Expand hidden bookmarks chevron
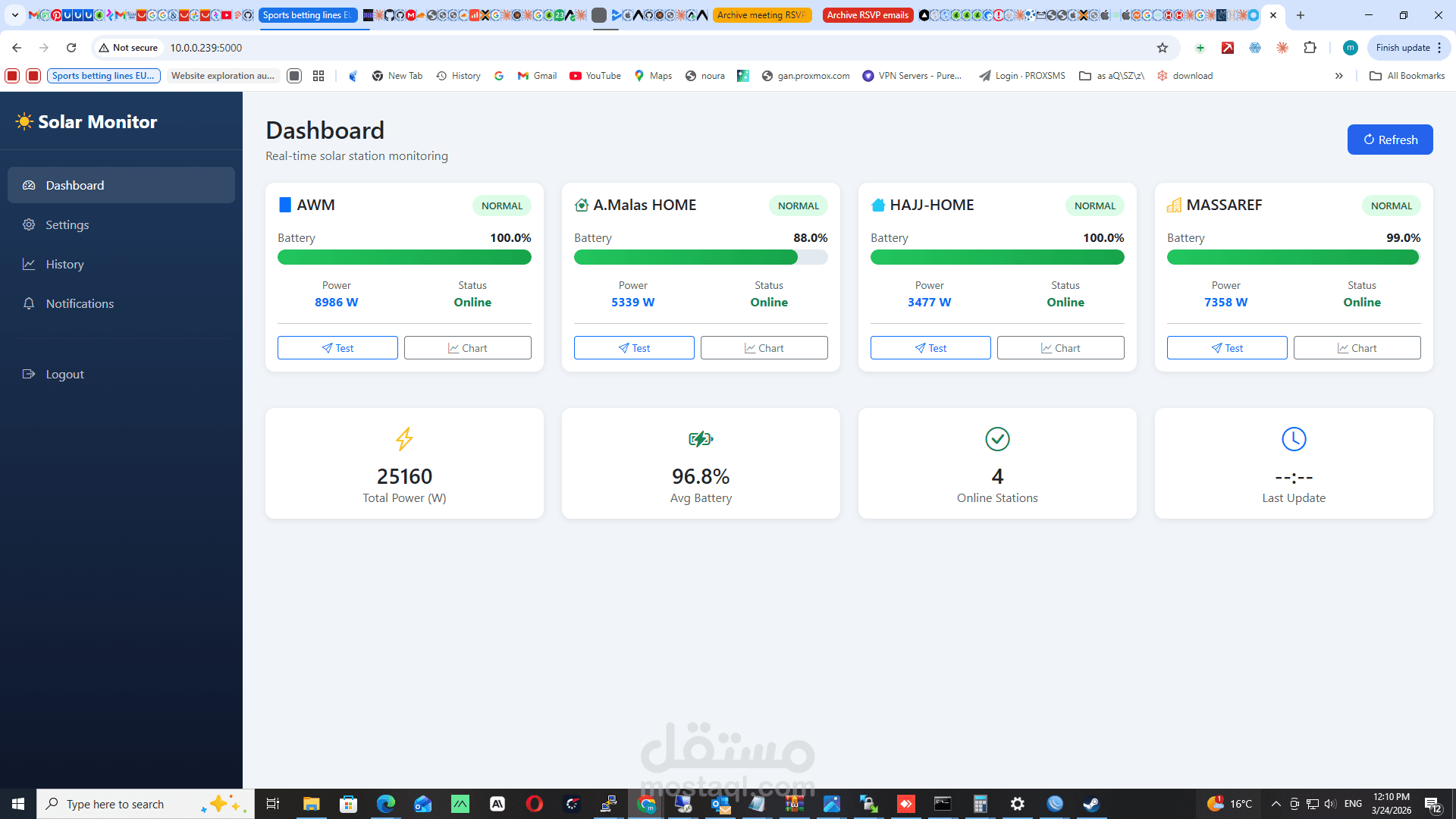 1339,76
